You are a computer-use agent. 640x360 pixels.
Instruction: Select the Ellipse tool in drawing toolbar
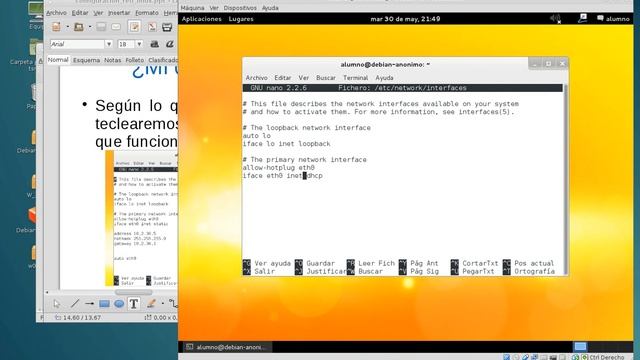[x=119, y=304]
